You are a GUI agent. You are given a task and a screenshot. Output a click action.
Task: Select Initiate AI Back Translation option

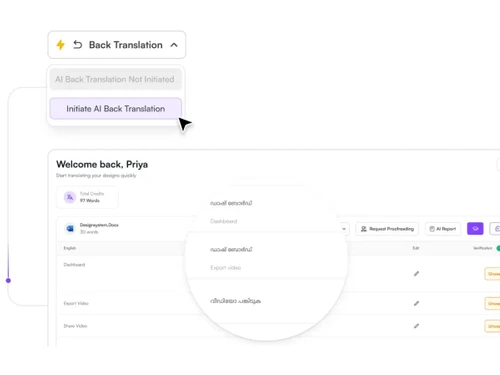(x=116, y=109)
